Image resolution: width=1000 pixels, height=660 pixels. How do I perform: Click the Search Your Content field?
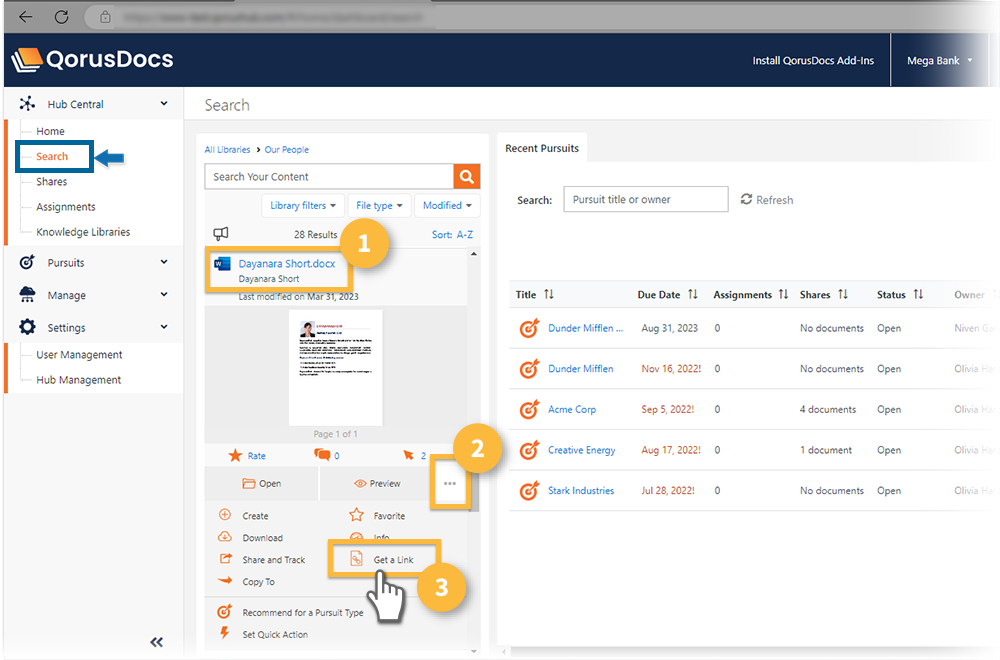tap(329, 177)
